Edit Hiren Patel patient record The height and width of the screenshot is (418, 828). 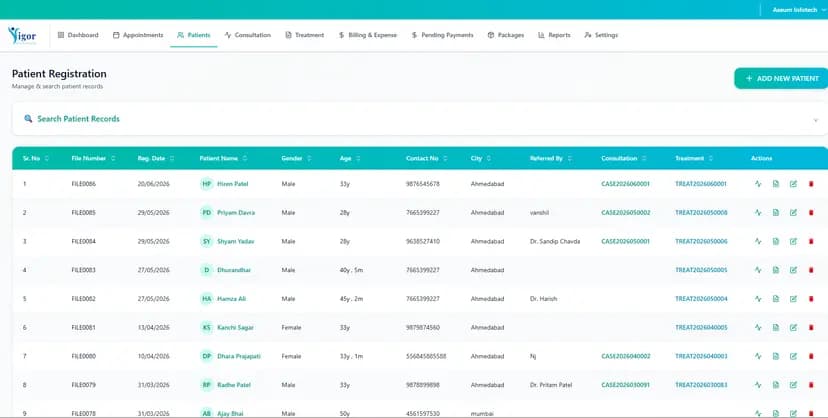(x=793, y=184)
